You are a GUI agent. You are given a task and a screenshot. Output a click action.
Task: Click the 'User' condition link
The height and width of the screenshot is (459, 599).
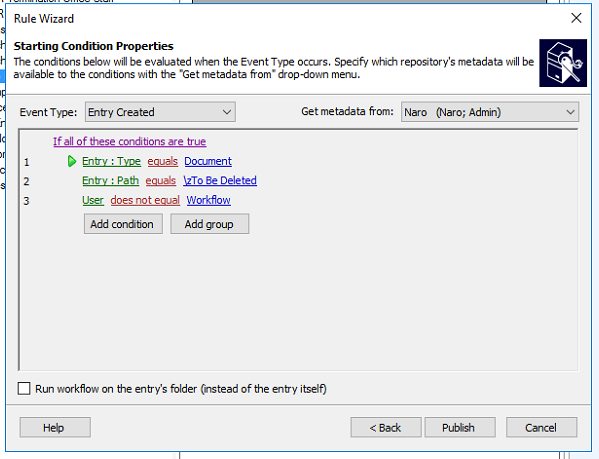93,200
